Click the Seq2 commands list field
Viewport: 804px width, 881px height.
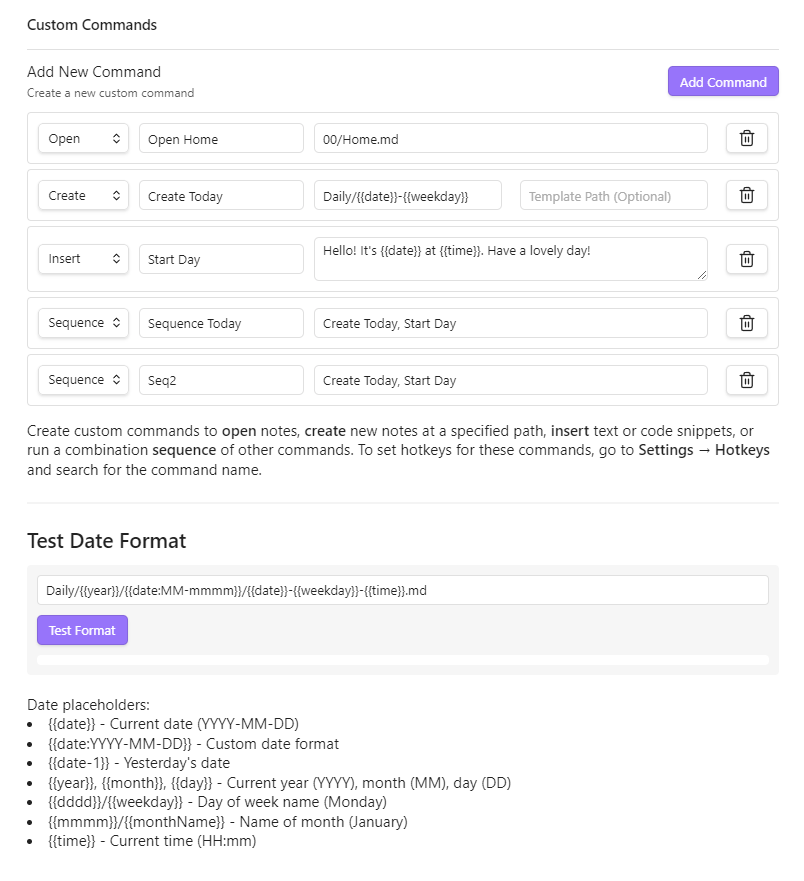[511, 379]
